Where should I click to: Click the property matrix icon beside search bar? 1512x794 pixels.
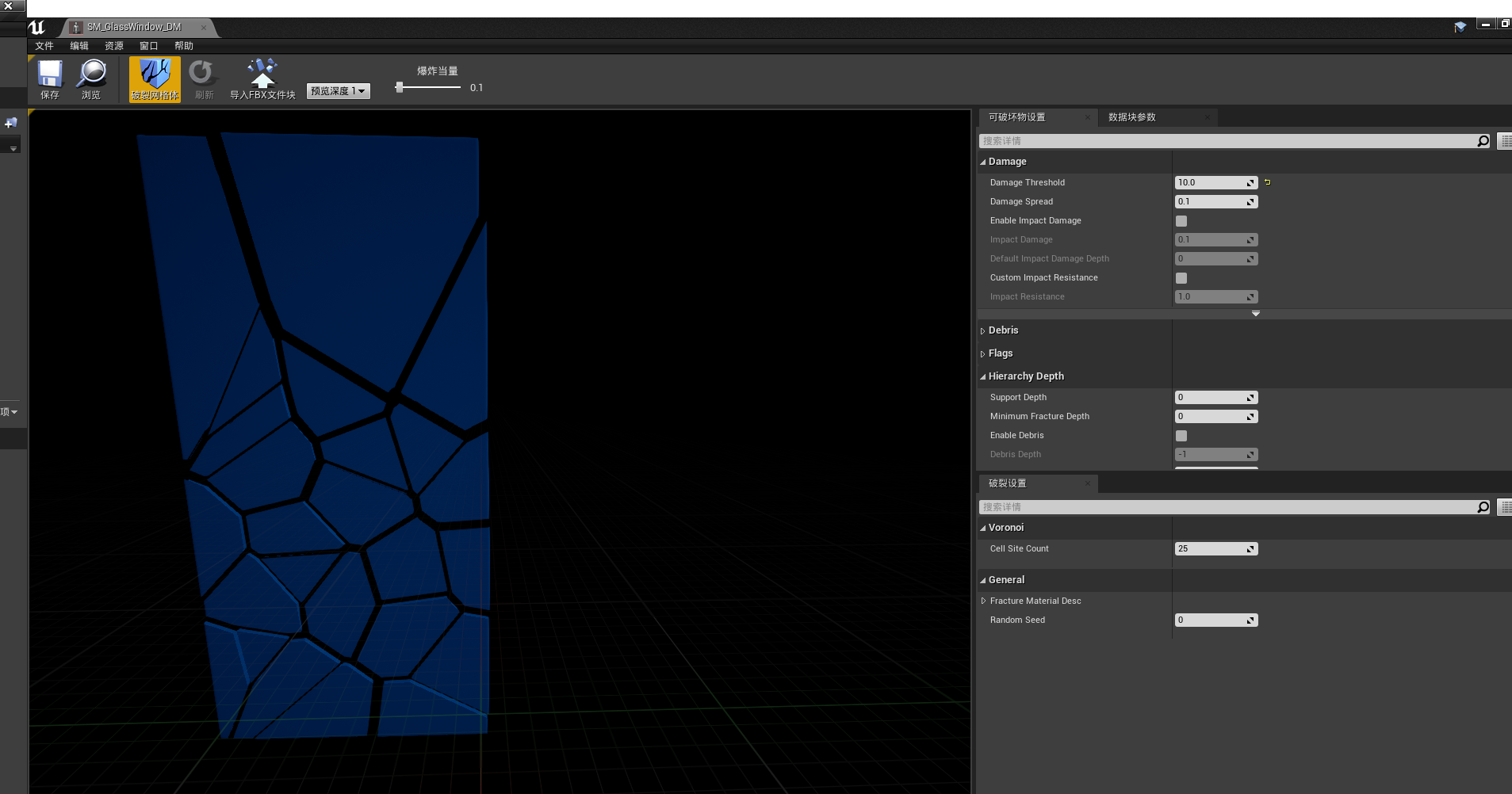[x=1503, y=140]
